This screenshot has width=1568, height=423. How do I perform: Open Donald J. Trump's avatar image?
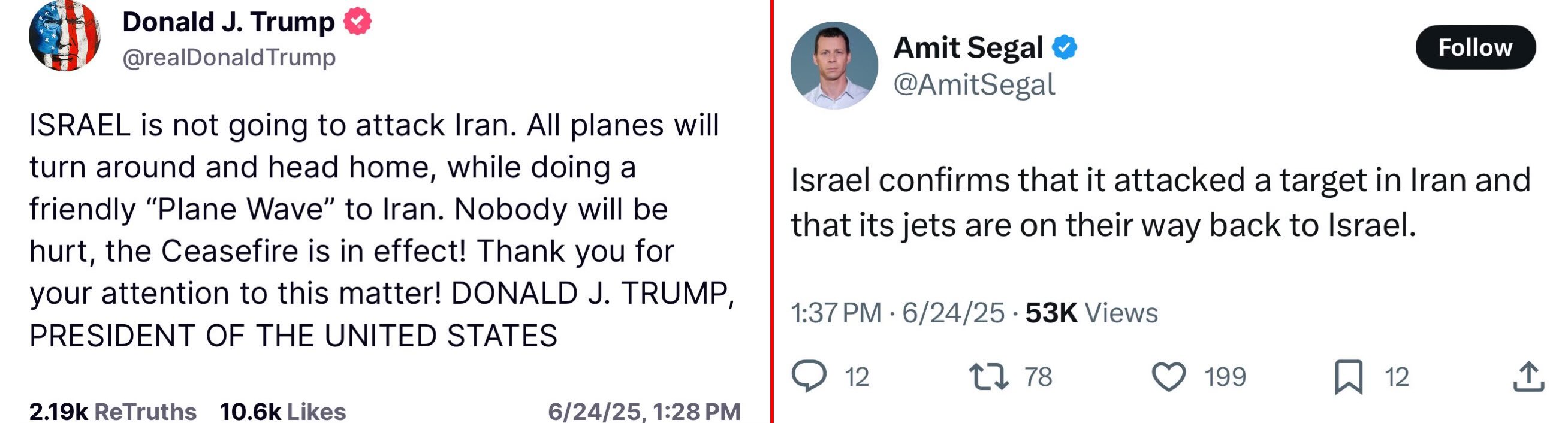pyautogui.click(x=65, y=35)
